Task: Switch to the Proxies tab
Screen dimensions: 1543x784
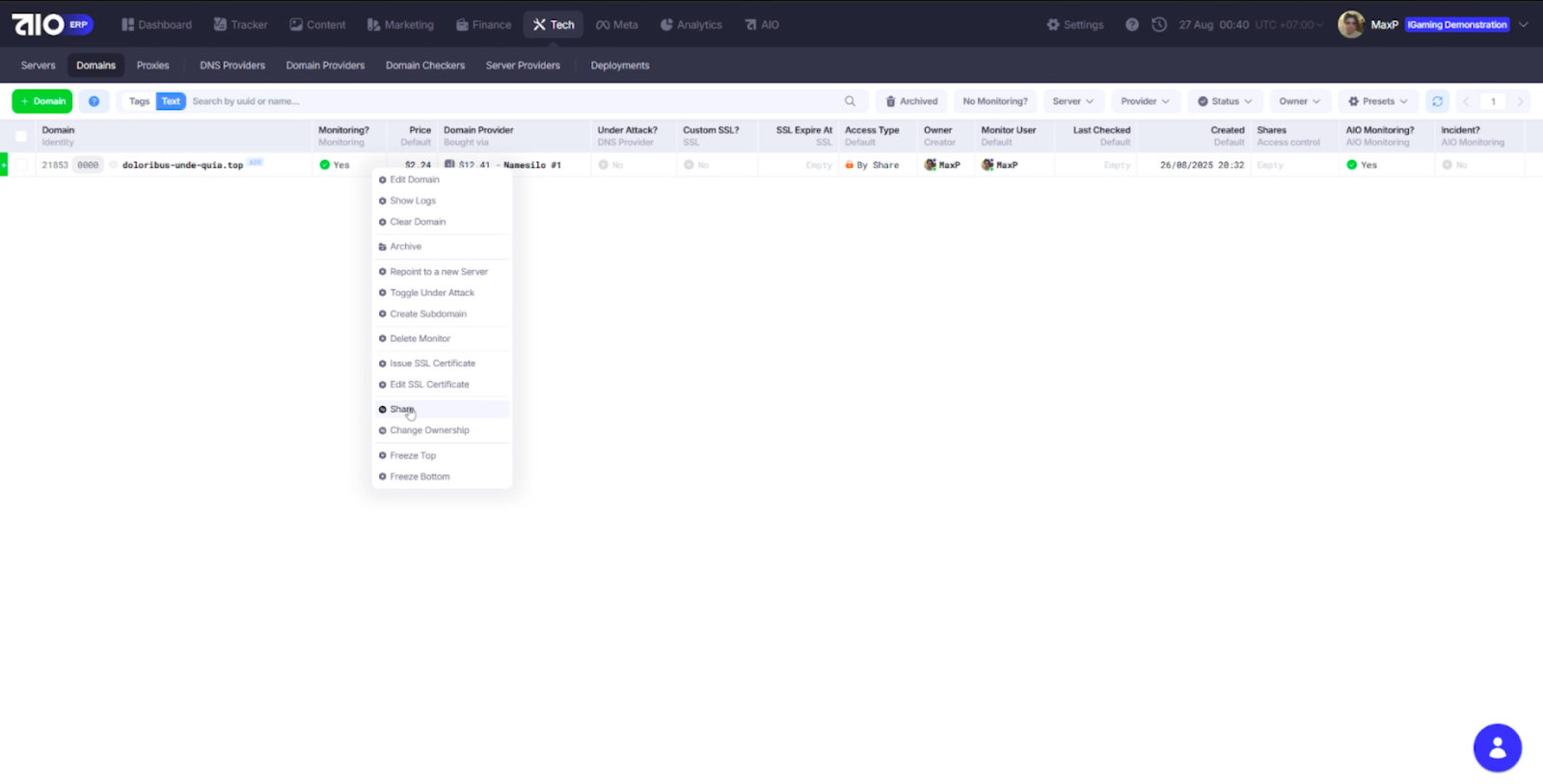Action: (x=152, y=66)
